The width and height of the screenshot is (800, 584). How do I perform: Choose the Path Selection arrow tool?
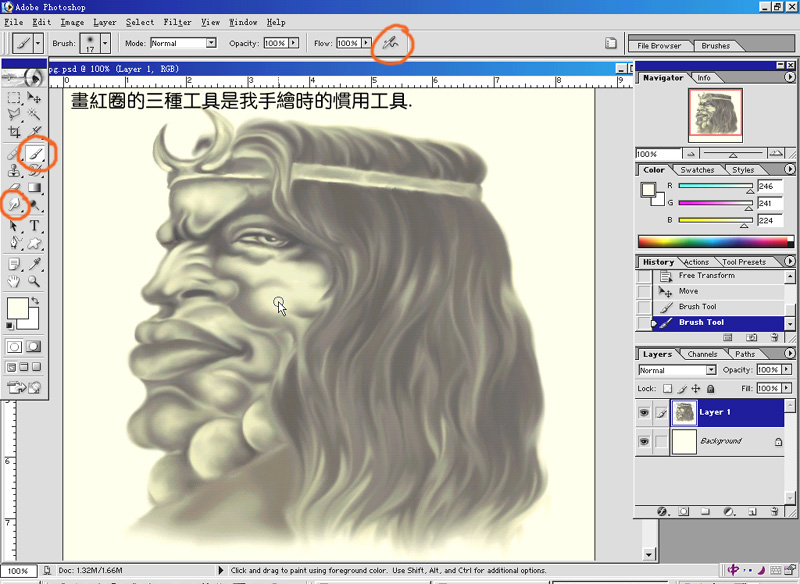pos(14,225)
